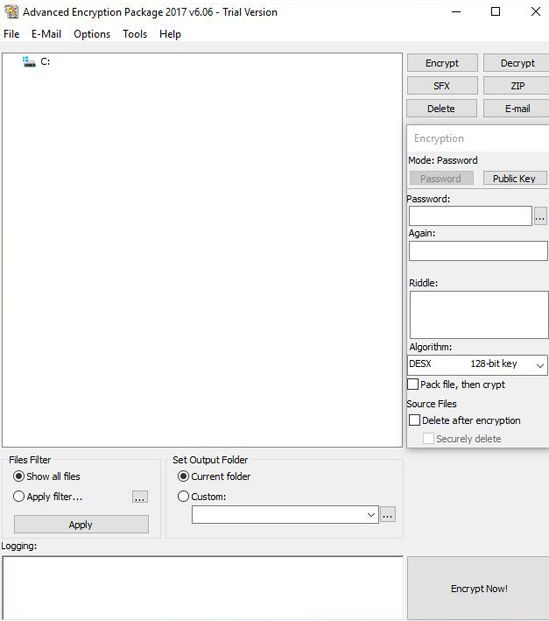Click the ZIP button
Image resolution: width=549 pixels, height=621 pixels.
click(x=517, y=86)
